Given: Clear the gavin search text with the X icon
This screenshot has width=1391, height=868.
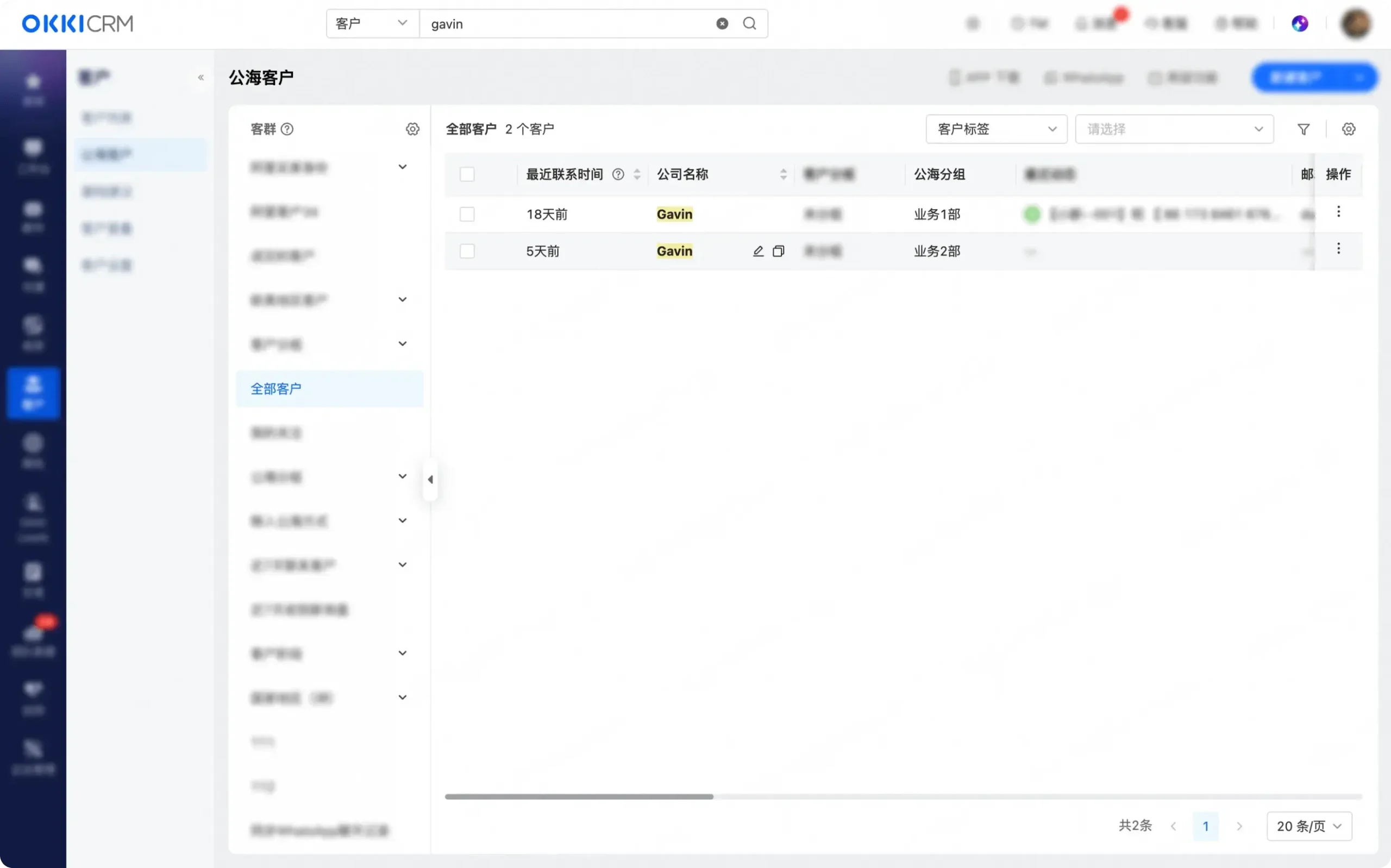Looking at the screenshot, I should (x=721, y=23).
